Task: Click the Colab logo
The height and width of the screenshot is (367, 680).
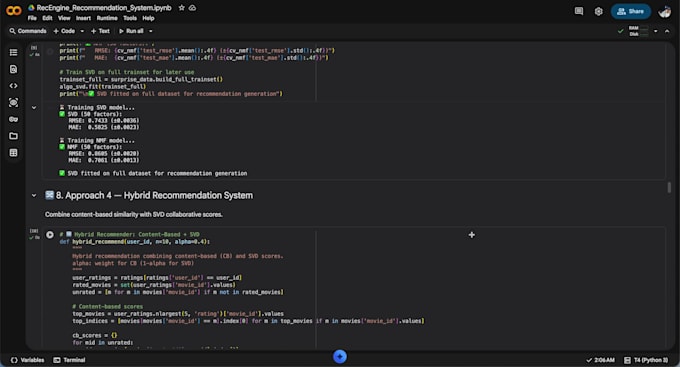Action: [13, 11]
